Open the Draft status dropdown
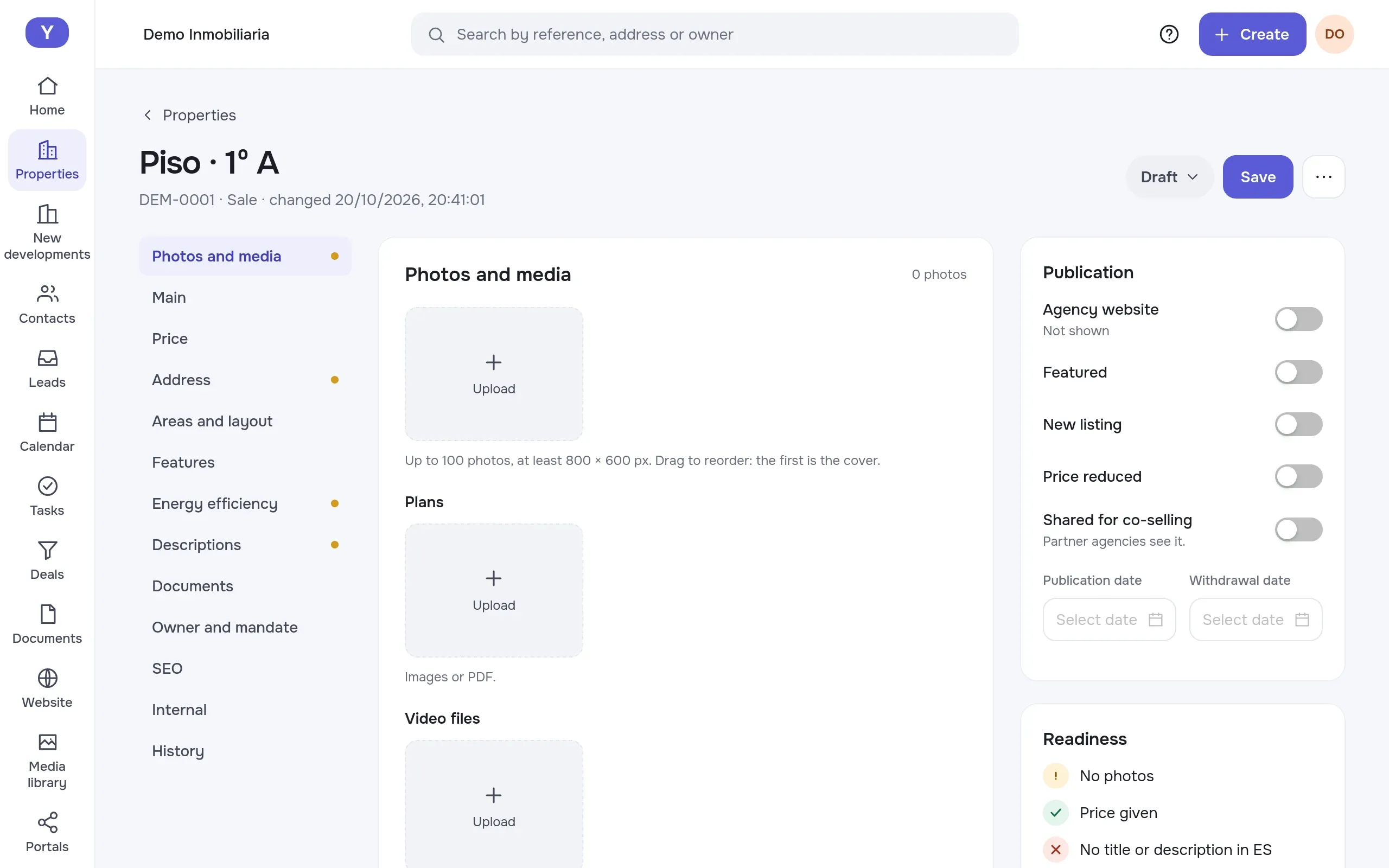This screenshot has height=868, width=1389. tap(1169, 177)
